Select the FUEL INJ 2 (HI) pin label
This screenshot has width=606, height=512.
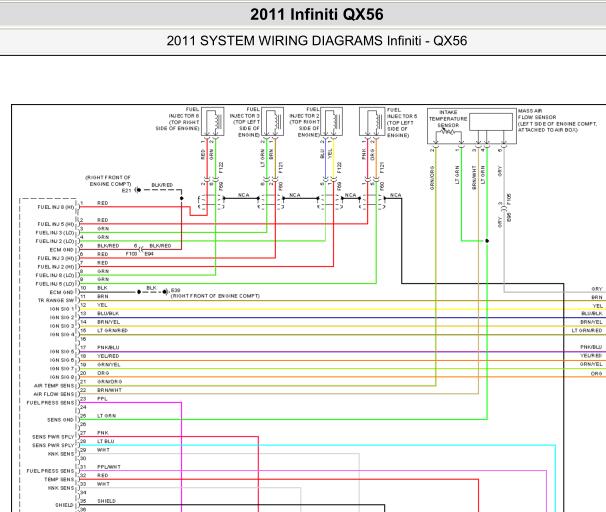pos(56,267)
